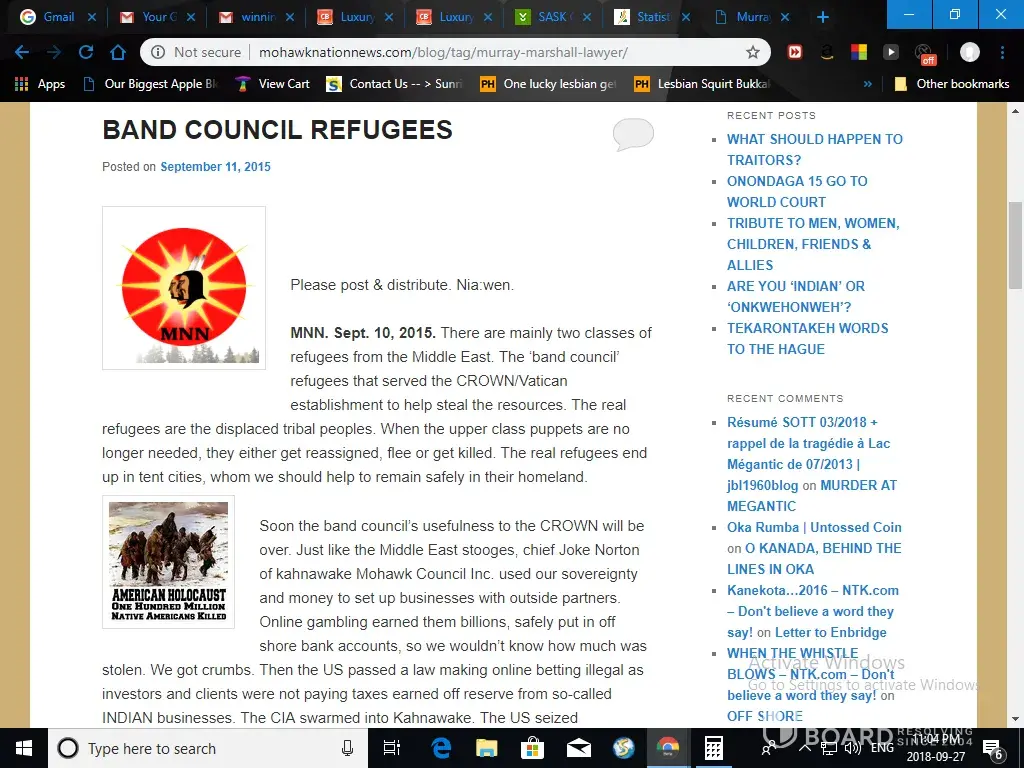Open the comment bubble for this post

coord(633,135)
